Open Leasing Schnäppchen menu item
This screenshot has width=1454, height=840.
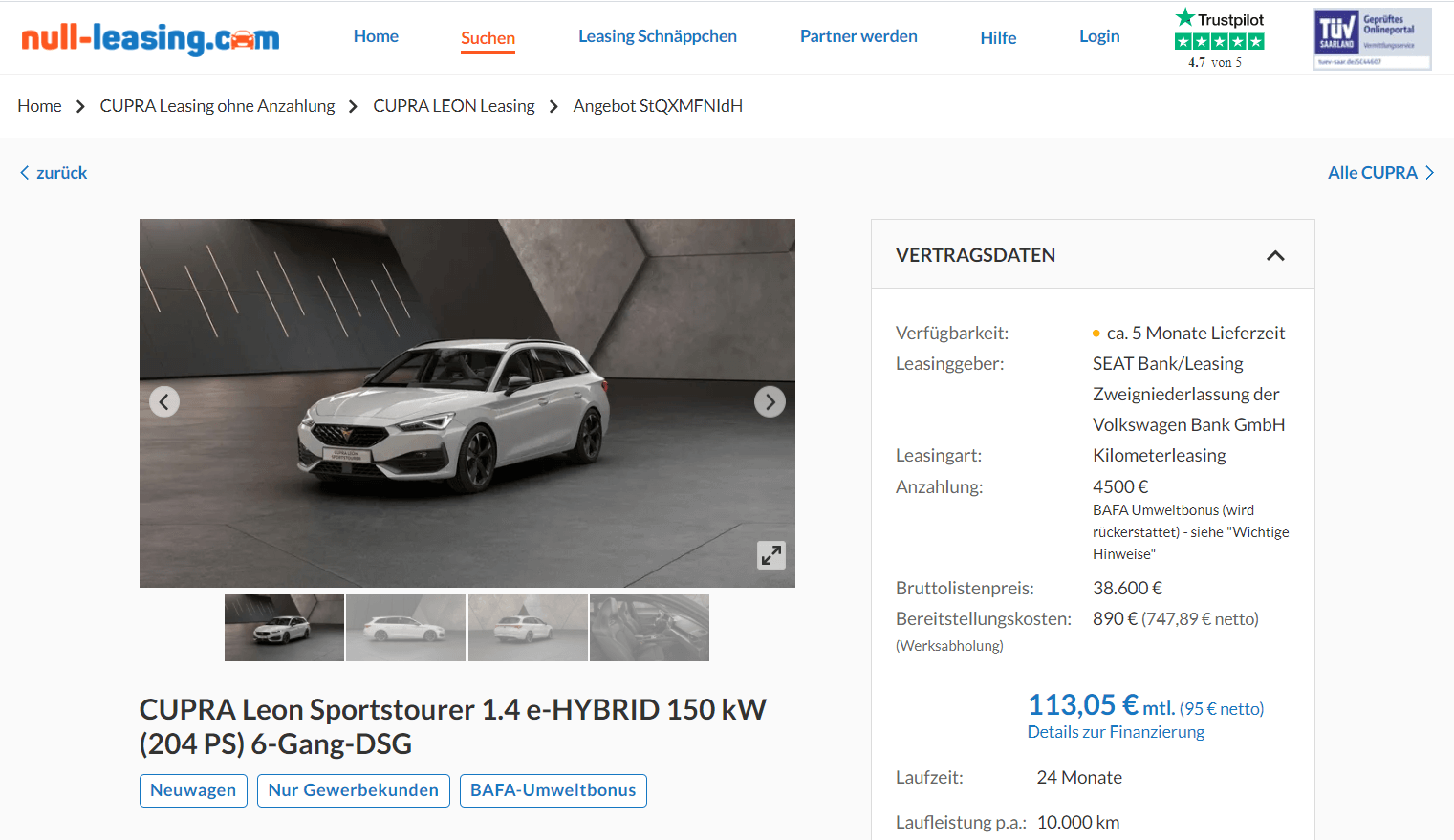(x=658, y=36)
